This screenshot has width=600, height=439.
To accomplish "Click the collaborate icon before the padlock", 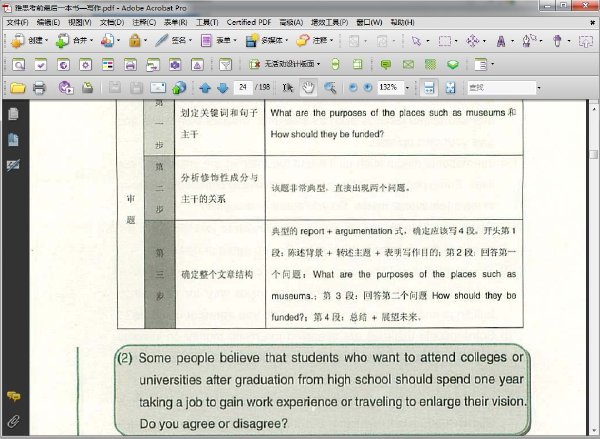I will click(x=108, y=41).
